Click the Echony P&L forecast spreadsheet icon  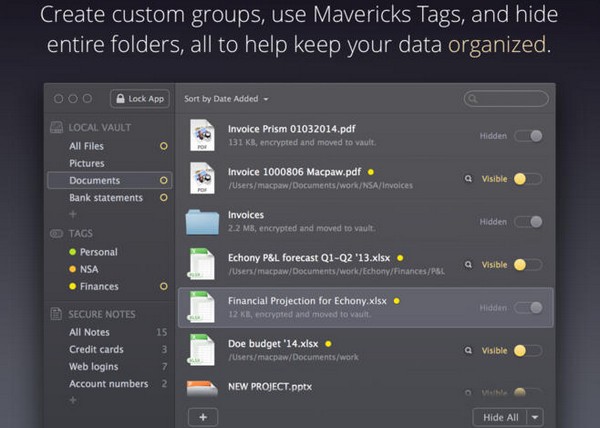pos(203,264)
